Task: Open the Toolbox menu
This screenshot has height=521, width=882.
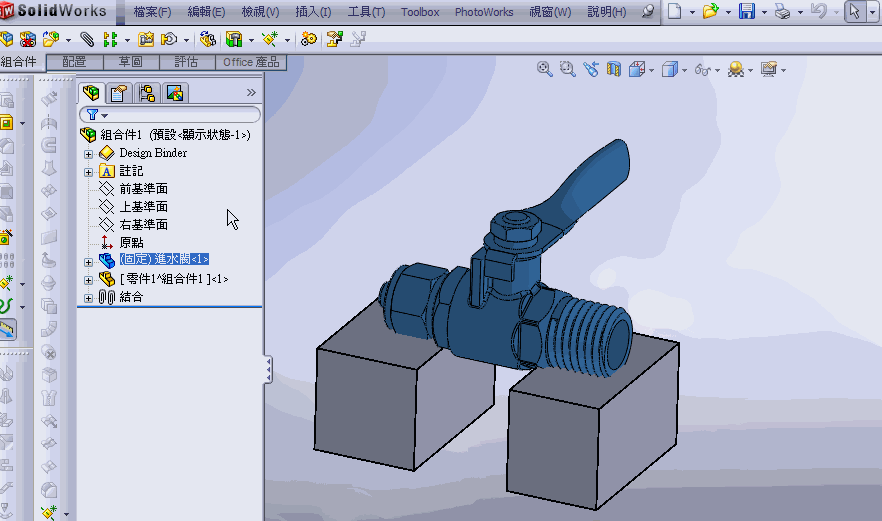Action: pos(420,12)
